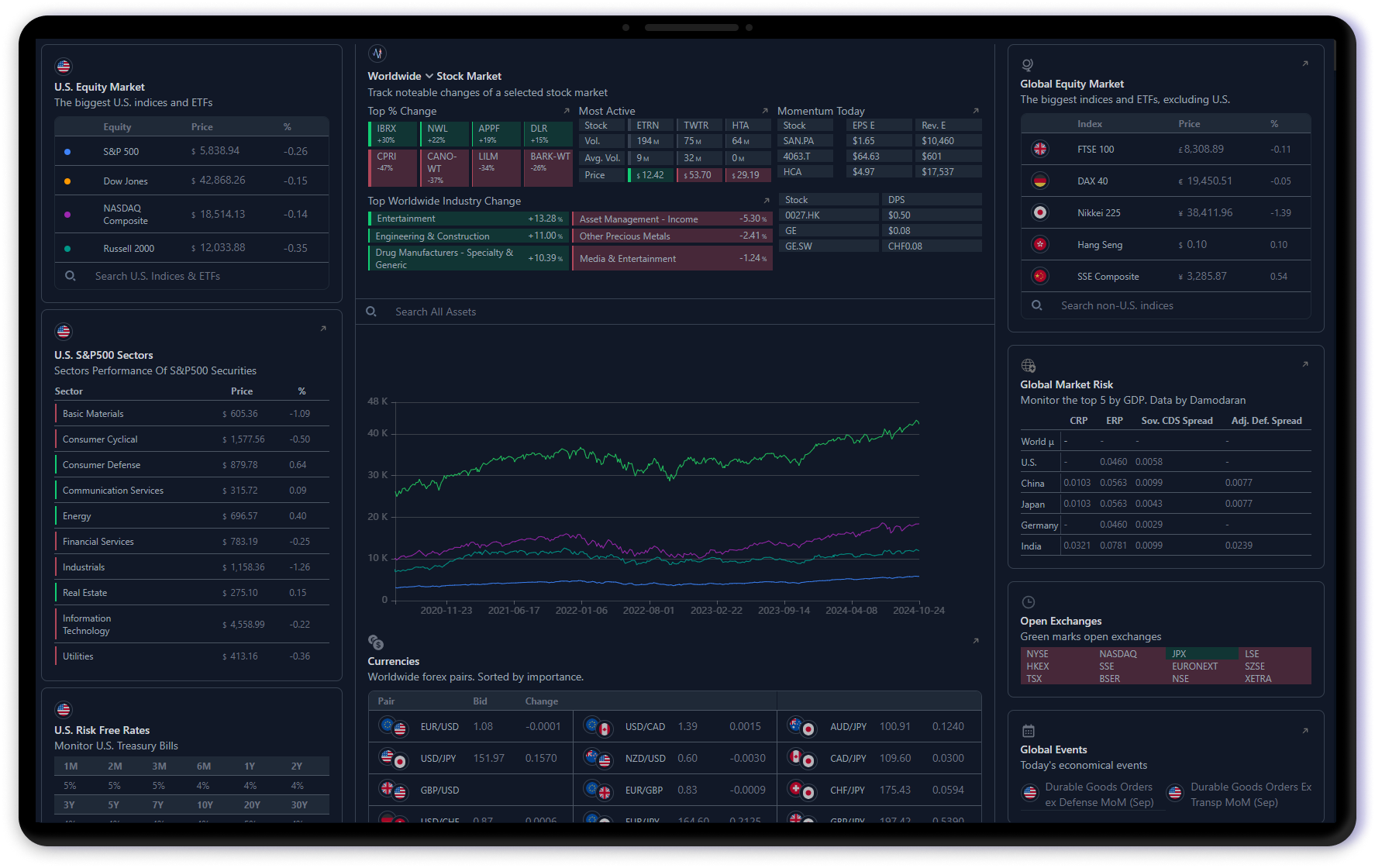Open the Information Technology sector row

pyautogui.click(x=192, y=625)
